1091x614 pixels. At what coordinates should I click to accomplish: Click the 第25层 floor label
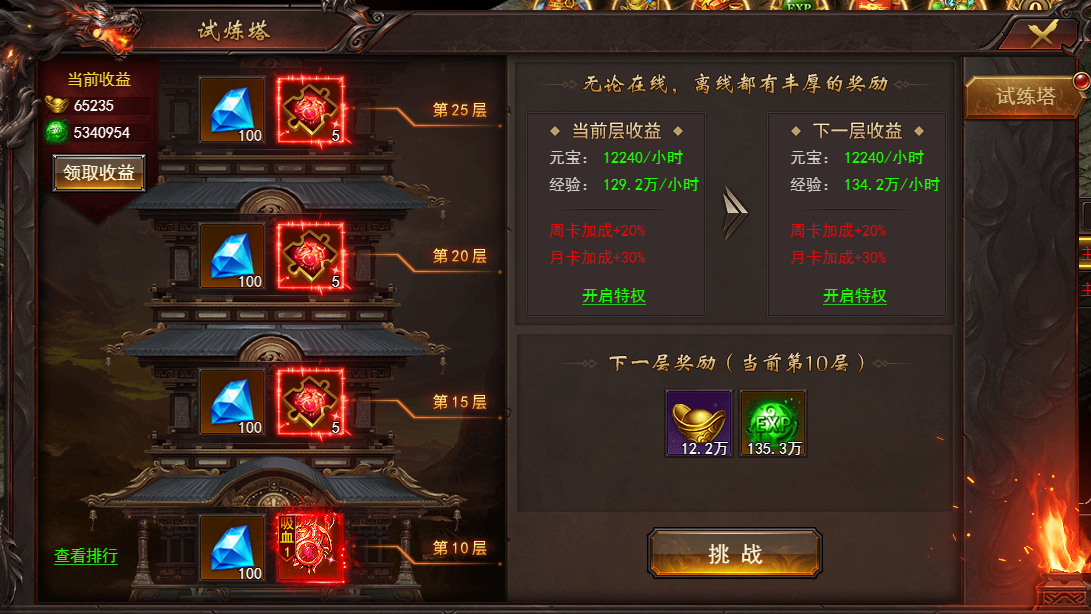click(x=459, y=110)
